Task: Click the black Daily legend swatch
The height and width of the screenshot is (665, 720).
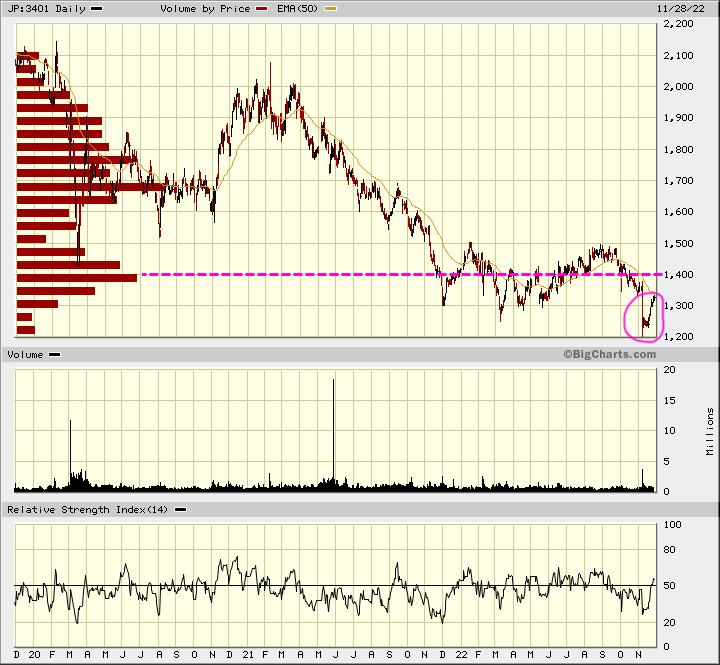Action: [97, 9]
